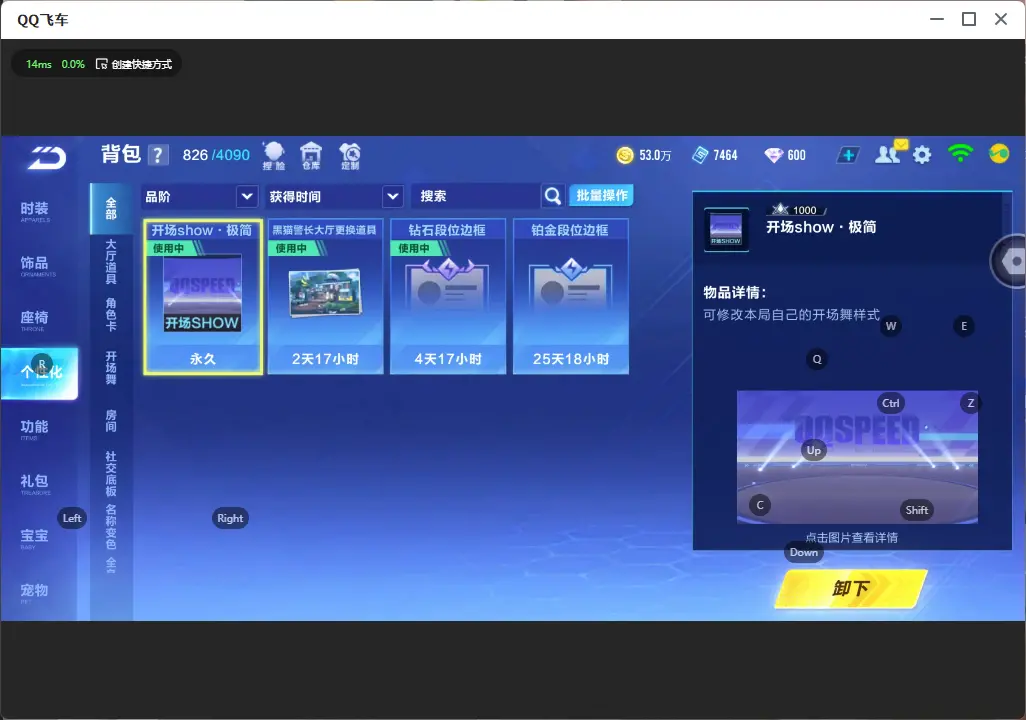Click the blue coupon currency icon

(x=700, y=155)
